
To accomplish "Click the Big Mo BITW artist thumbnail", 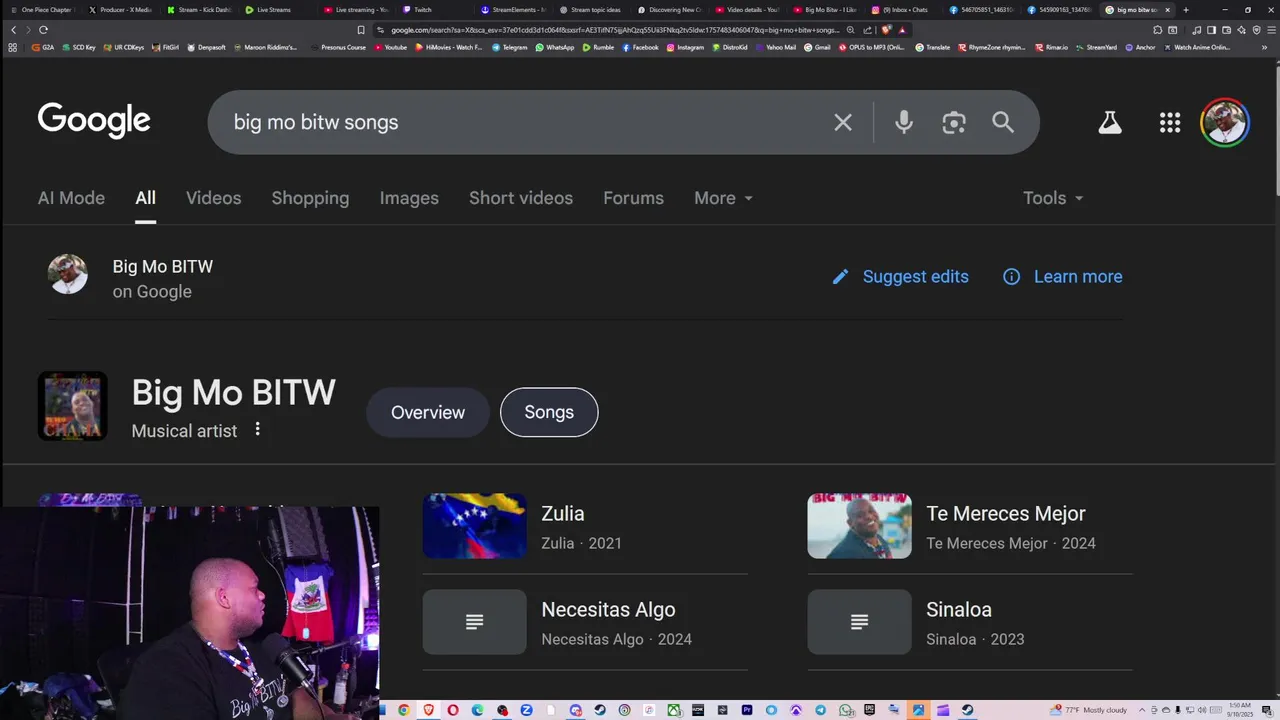I will click(x=72, y=406).
